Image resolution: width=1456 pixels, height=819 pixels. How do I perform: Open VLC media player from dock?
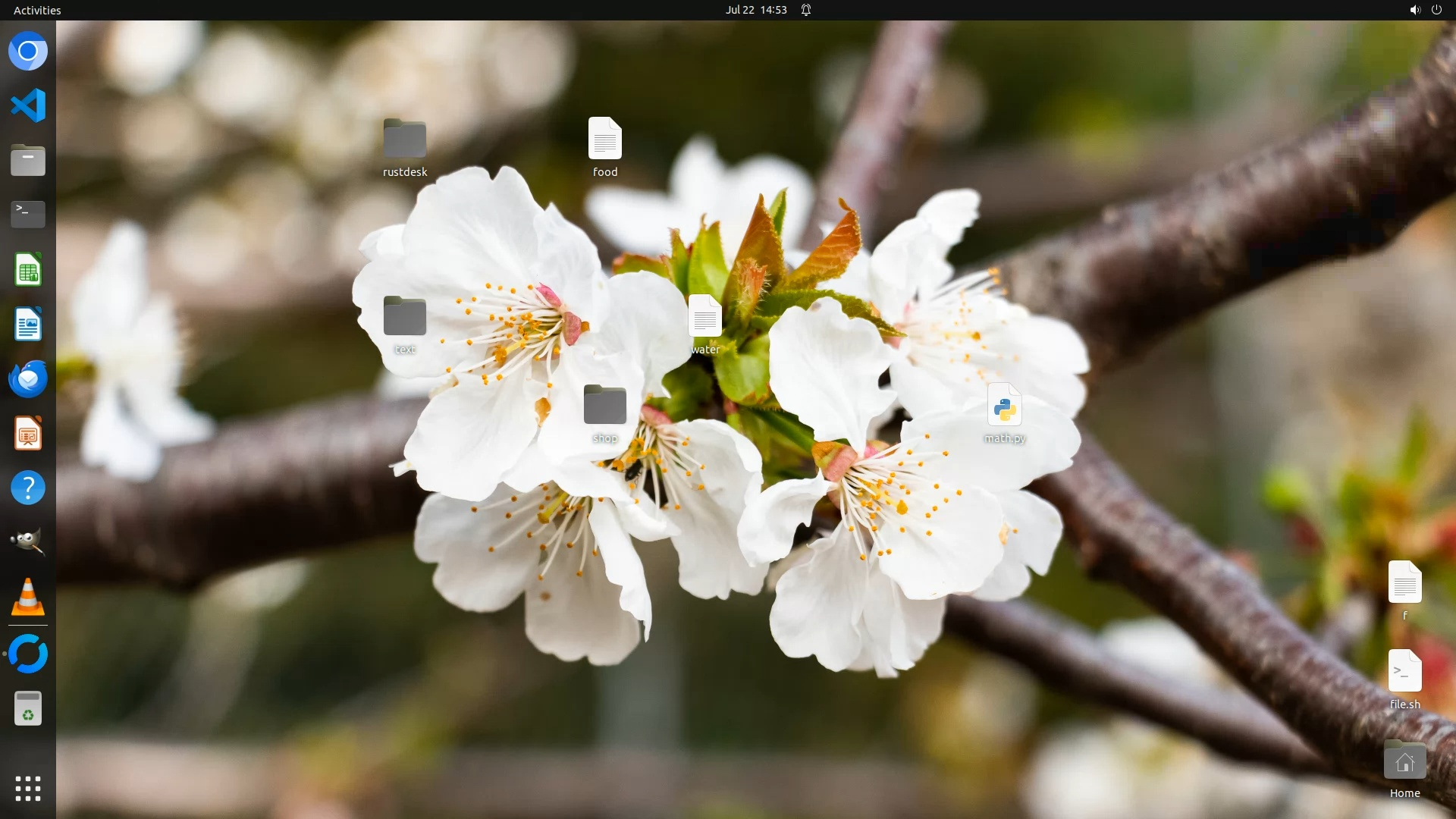coord(28,597)
